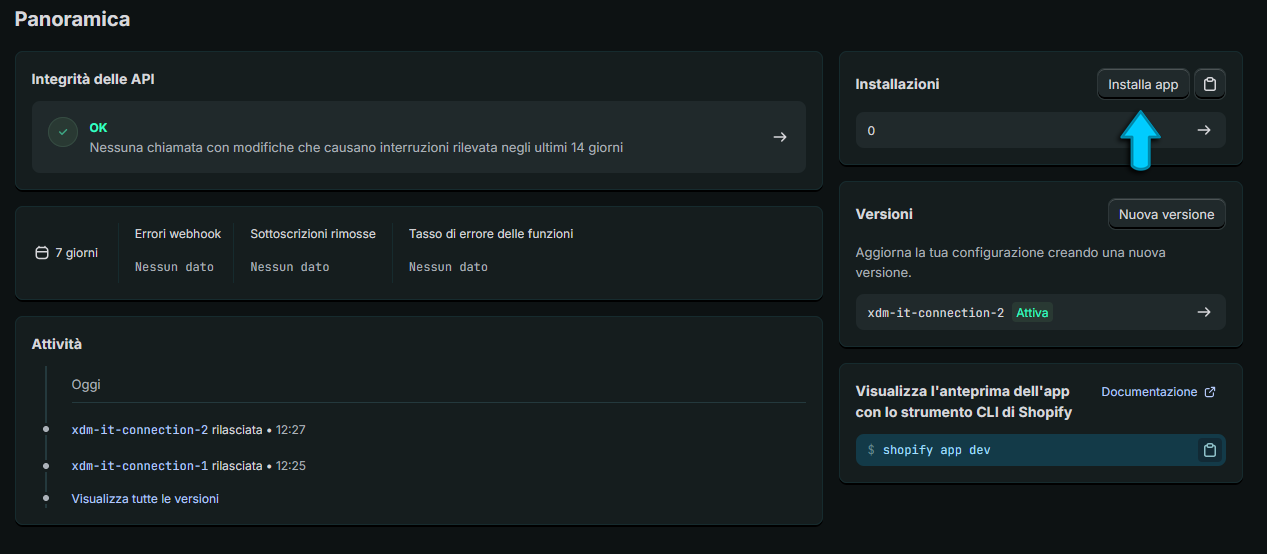Open the Documentazione link
This screenshot has height=554, width=1267.
[1149, 392]
